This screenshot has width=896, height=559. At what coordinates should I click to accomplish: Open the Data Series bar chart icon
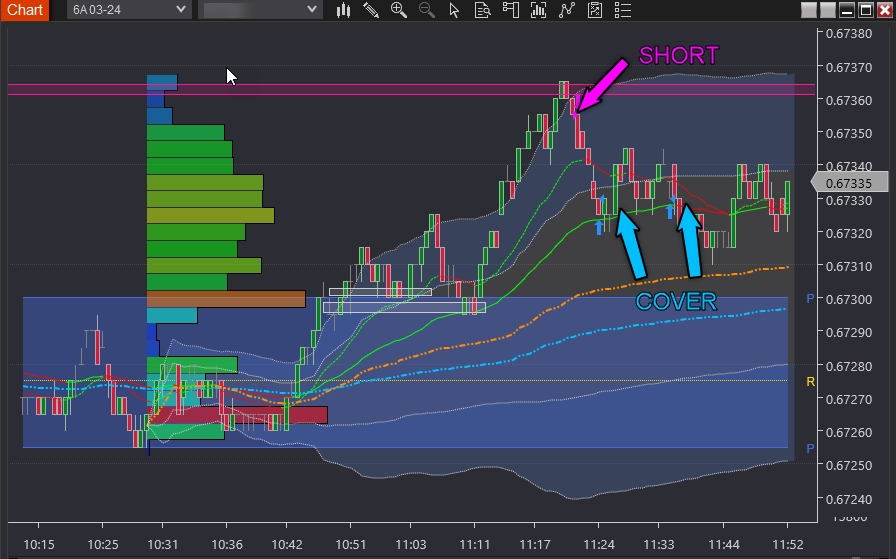(539, 10)
